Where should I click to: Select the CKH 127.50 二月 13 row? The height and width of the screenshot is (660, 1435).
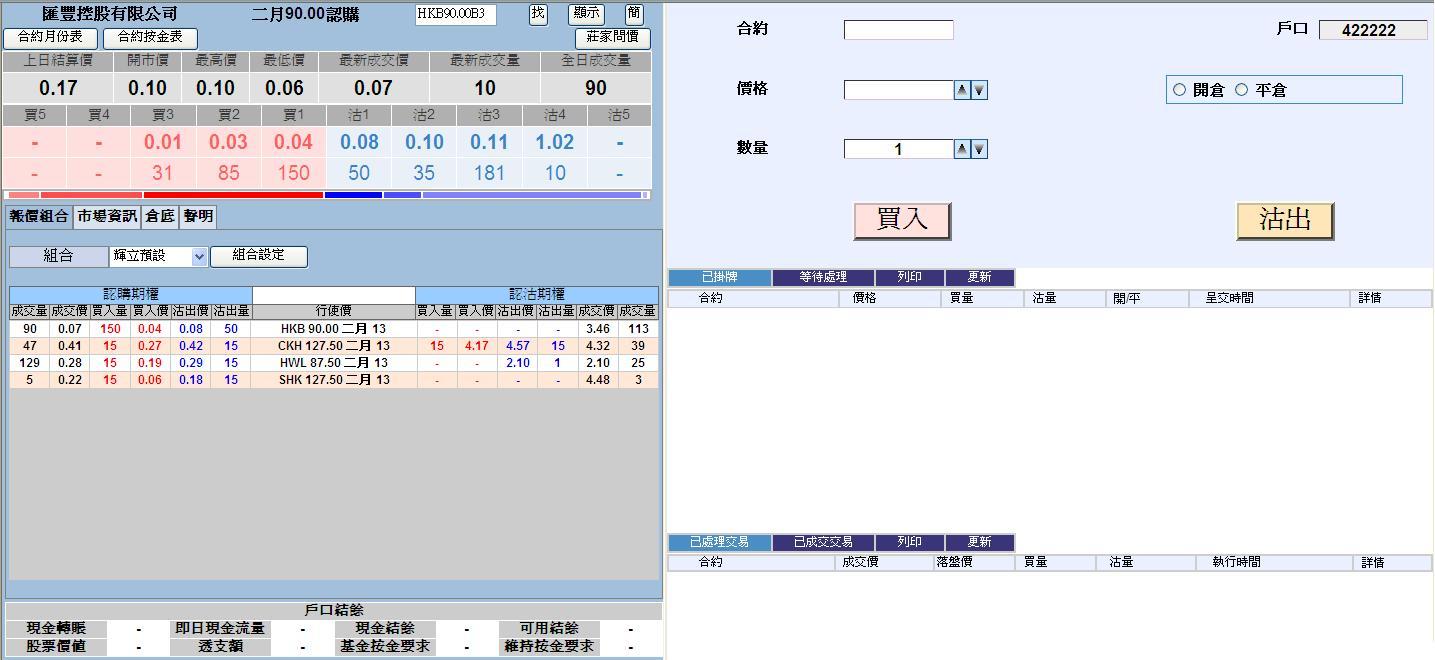coord(334,346)
